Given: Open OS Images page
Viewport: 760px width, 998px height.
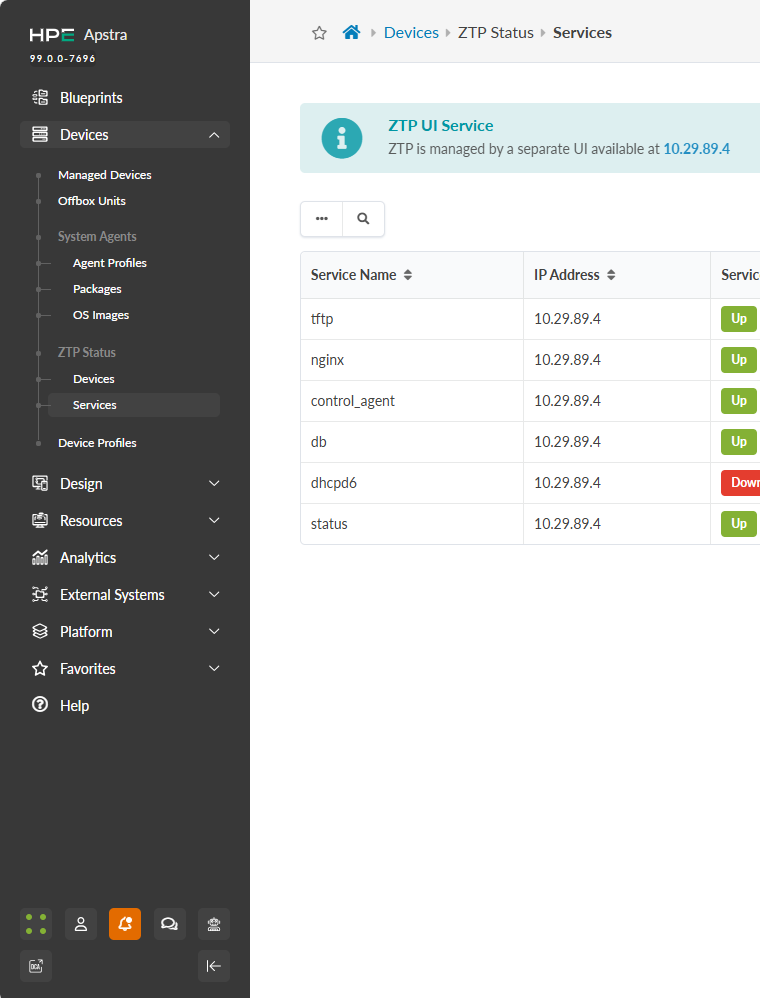Looking at the screenshot, I should (101, 315).
